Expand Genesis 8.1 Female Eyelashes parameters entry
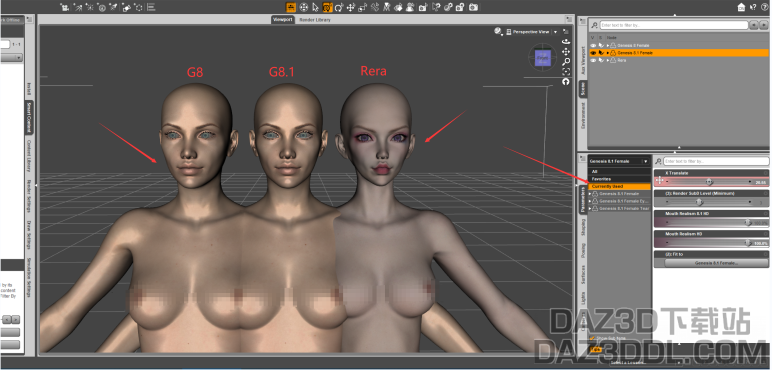 590,201
